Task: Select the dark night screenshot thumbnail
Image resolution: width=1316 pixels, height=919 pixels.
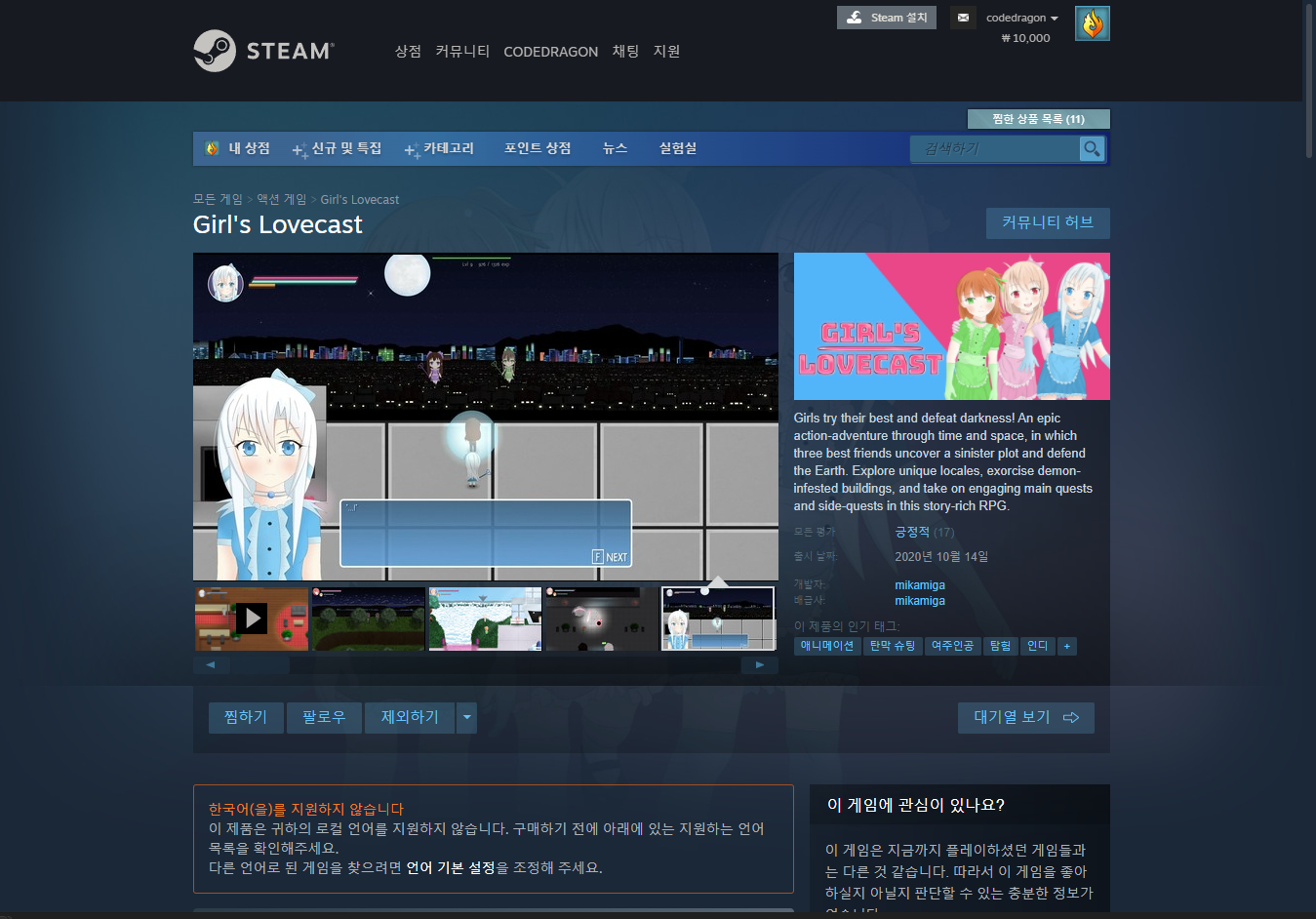Action: tap(601, 619)
